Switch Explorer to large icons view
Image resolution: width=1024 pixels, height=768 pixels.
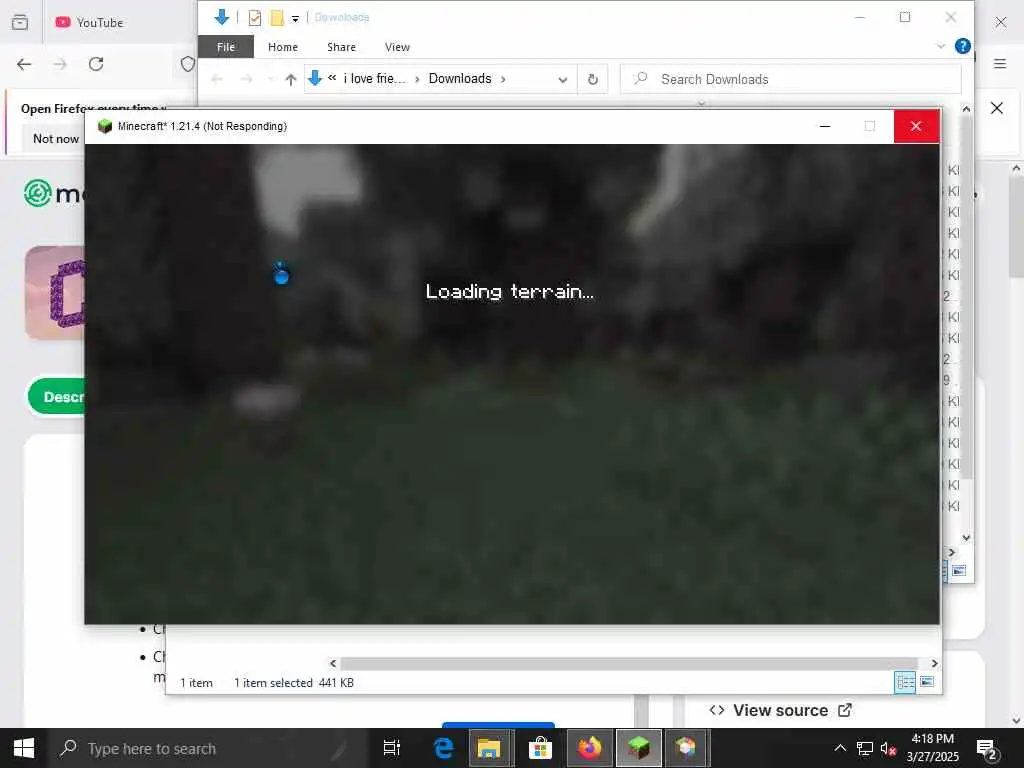click(x=927, y=682)
